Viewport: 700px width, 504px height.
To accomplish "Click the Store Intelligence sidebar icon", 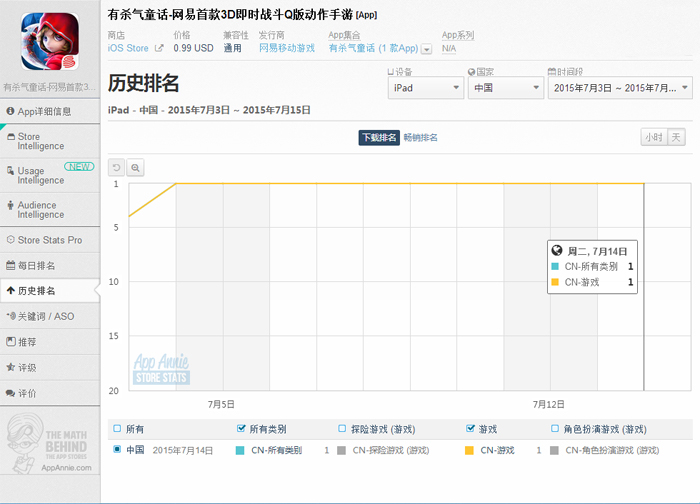I will (x=11, y=137).
